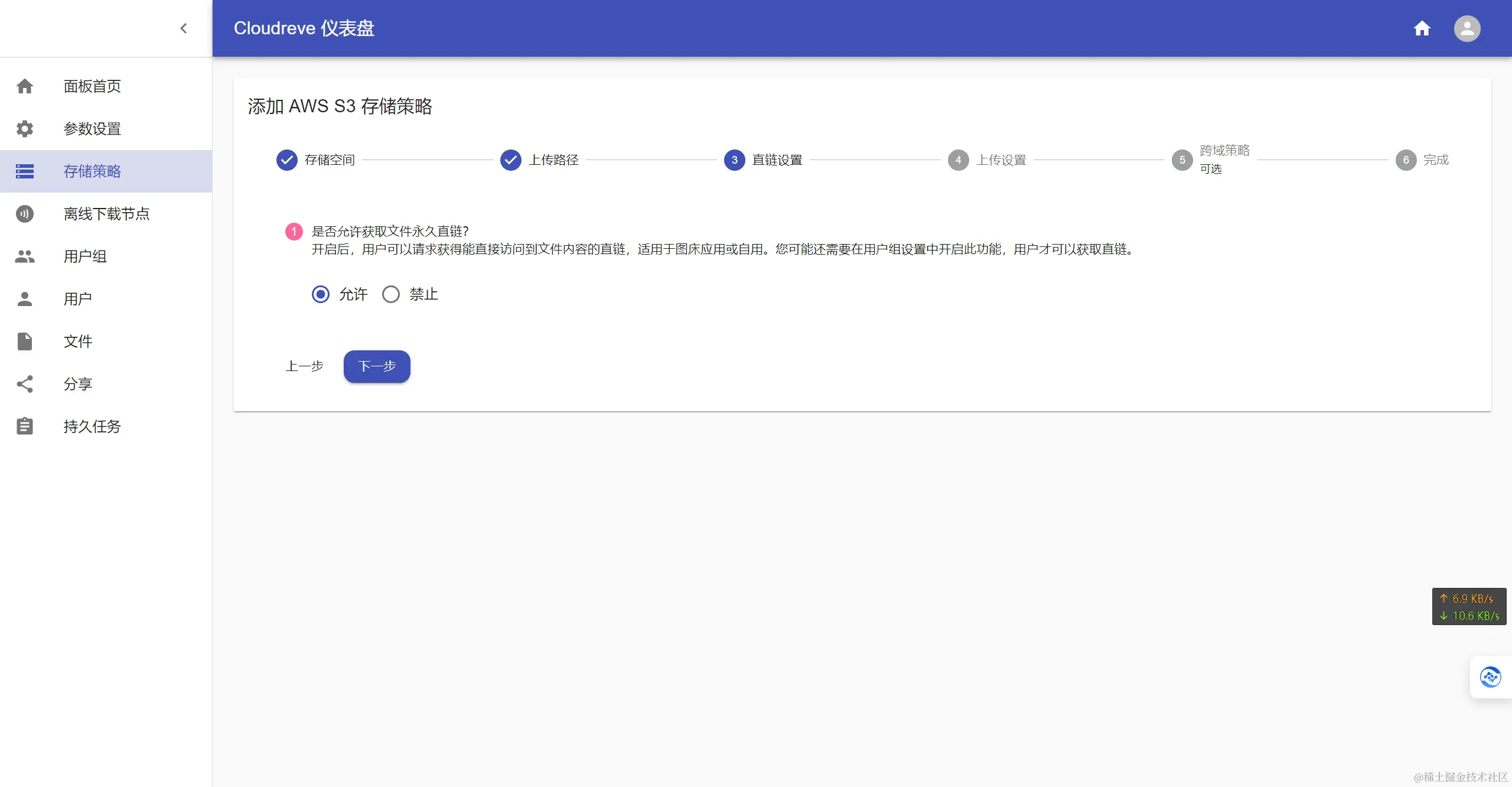1512x787 pixels.
Task: Click step 1 存储空间 checkmark
Action: pos(287,160)
